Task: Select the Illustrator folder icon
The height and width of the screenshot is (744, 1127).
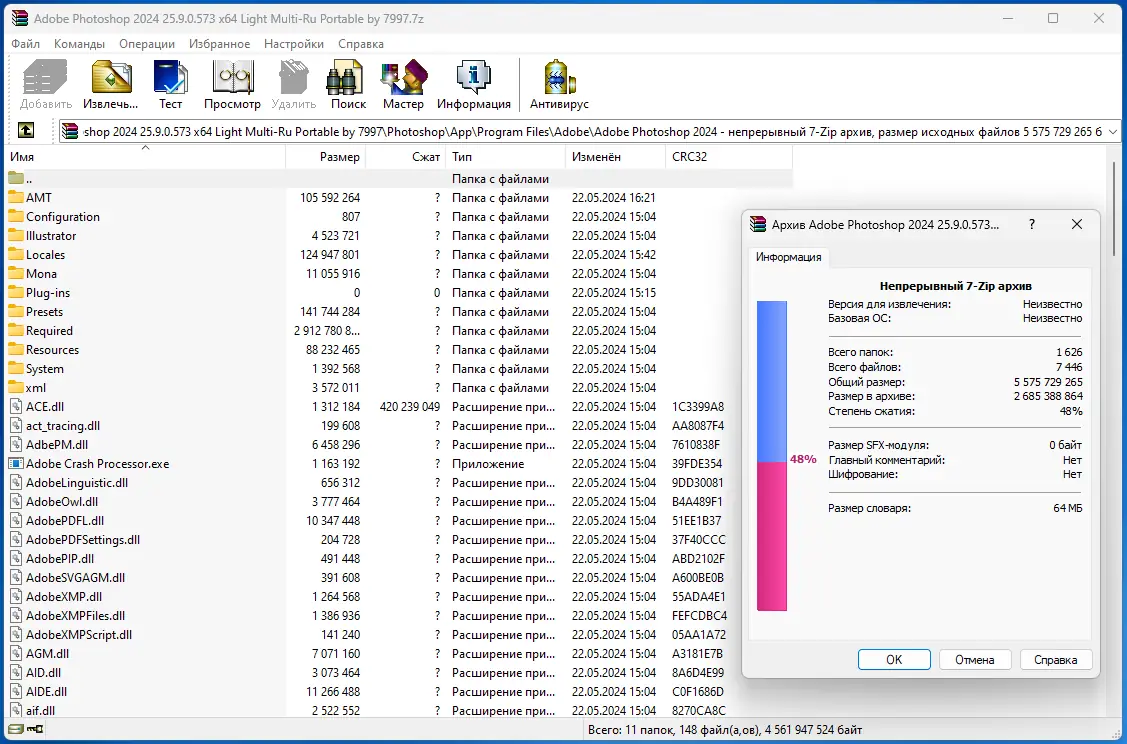Action: (x=16, y=235)
